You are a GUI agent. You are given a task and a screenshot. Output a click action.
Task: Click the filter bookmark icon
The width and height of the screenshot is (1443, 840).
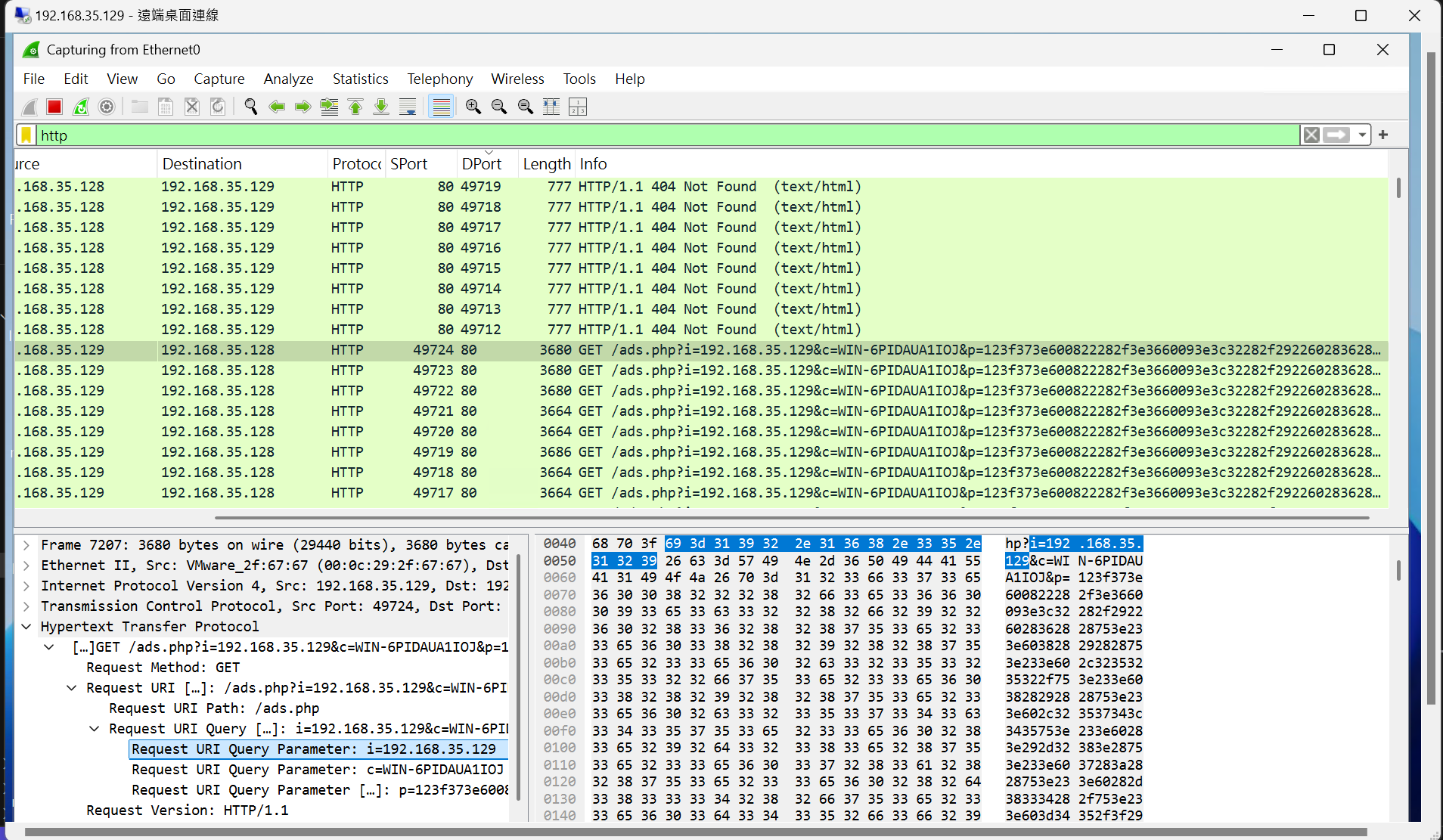(25, 135)
